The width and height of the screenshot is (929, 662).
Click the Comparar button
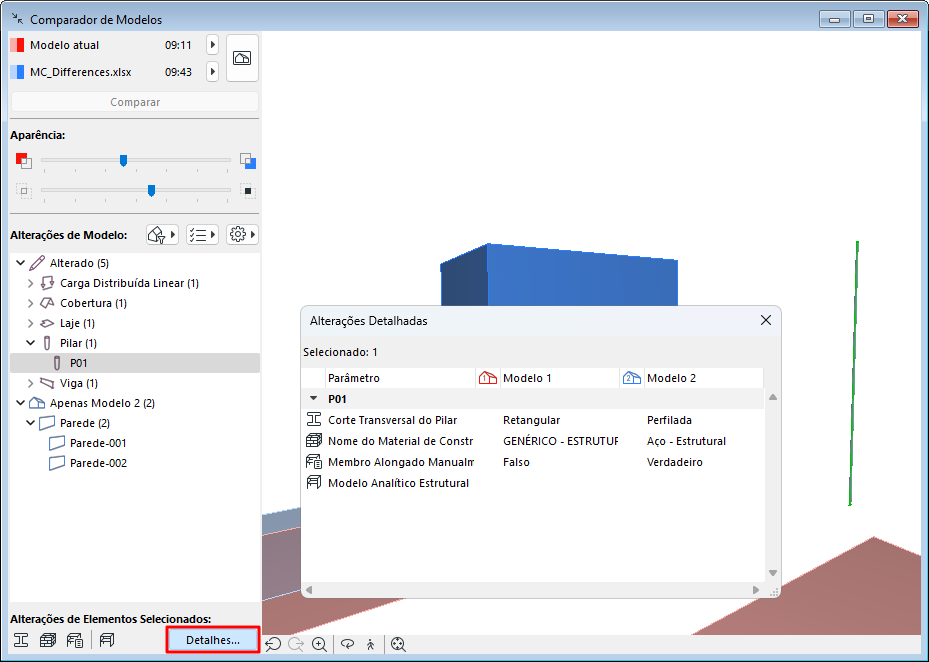pyautogui.click(x=135, y=102)
